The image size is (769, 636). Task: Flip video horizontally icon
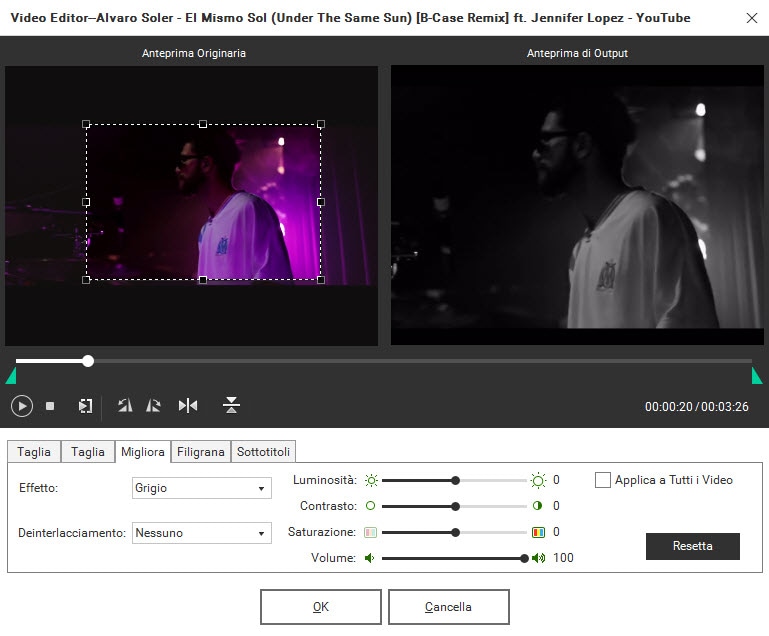click(188, 406)
